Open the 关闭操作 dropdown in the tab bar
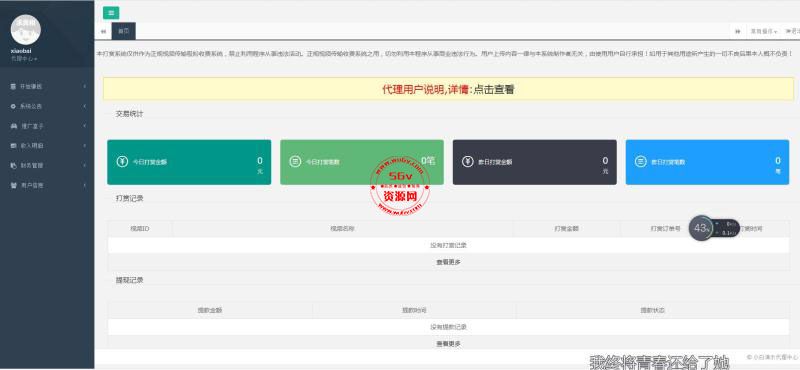This screenshot has height=370, width=800. click(763, 31)
